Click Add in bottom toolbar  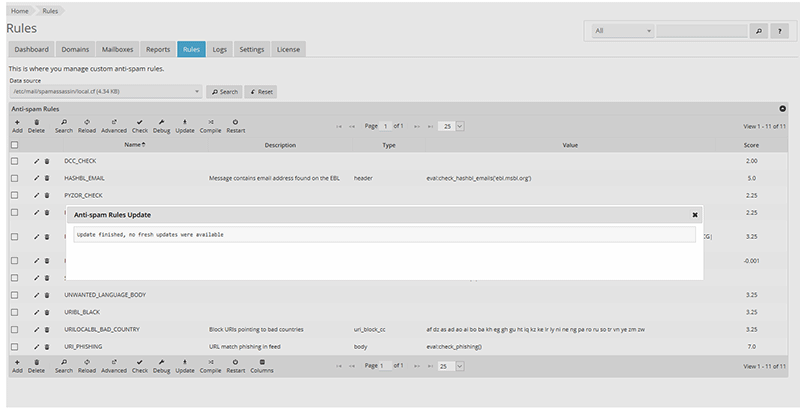(17, 366)
